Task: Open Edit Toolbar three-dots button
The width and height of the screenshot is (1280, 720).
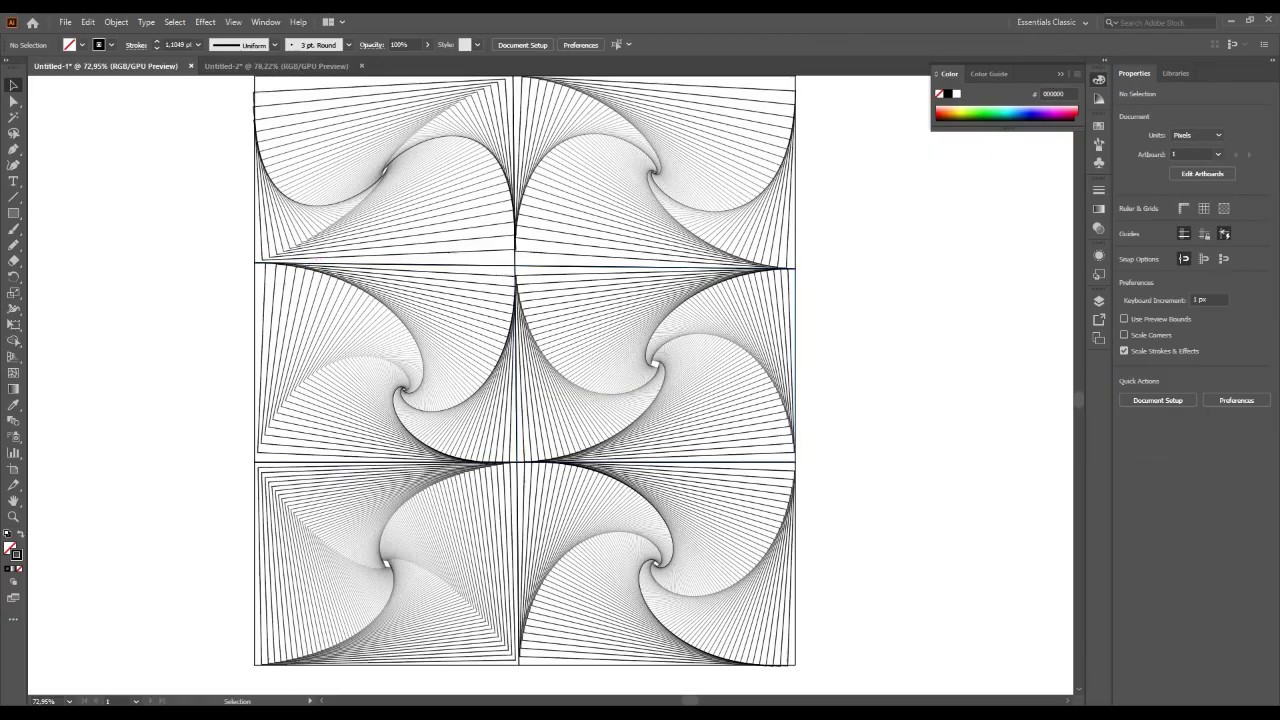Action: coord(14,619)
